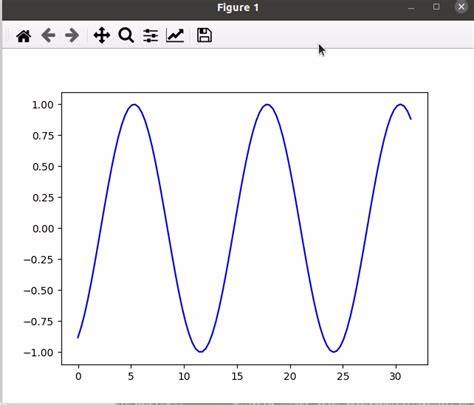This screenshot has width=474, height=405.
Task: Save the figure to file
Action: [204, 35]
